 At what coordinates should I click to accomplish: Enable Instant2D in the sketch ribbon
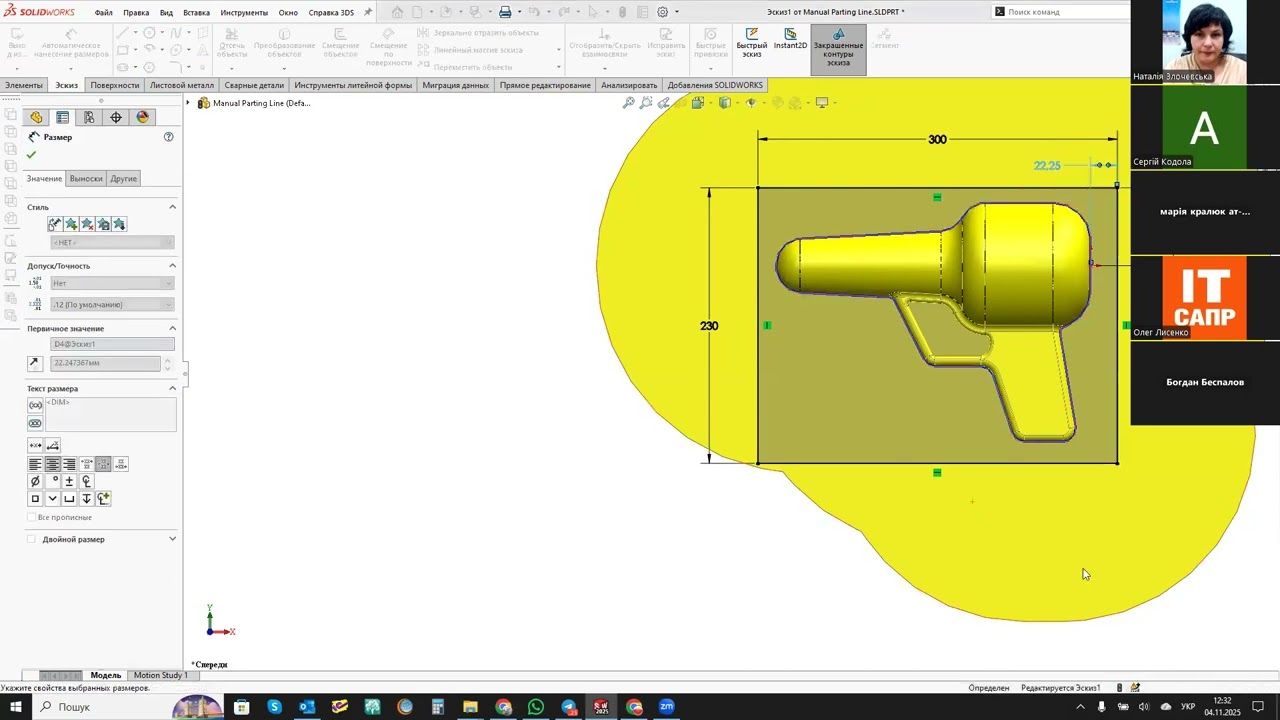click(x=790, y=39)
